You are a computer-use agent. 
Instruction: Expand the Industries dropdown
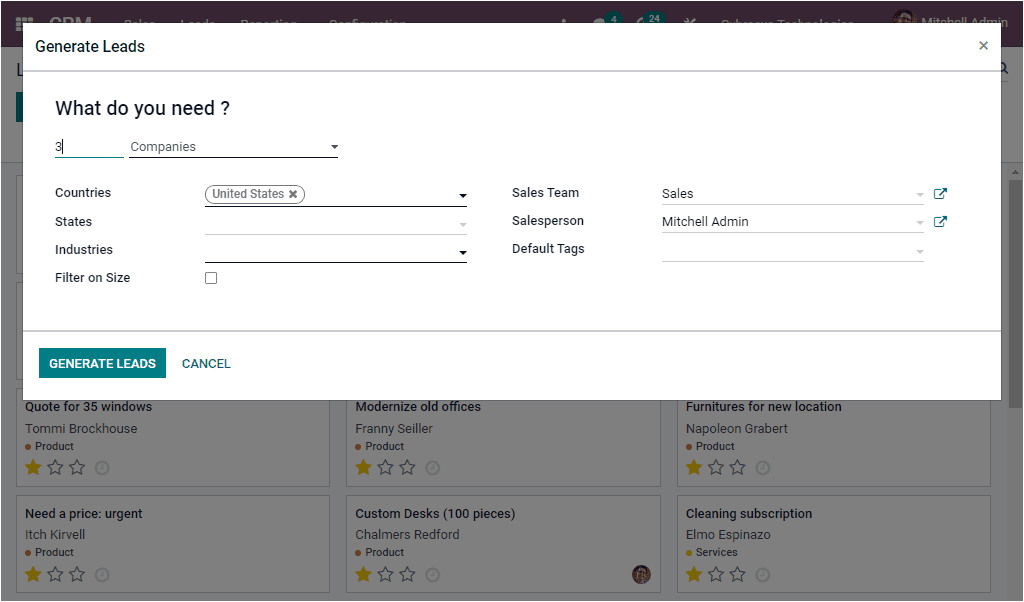click(462, 251)
